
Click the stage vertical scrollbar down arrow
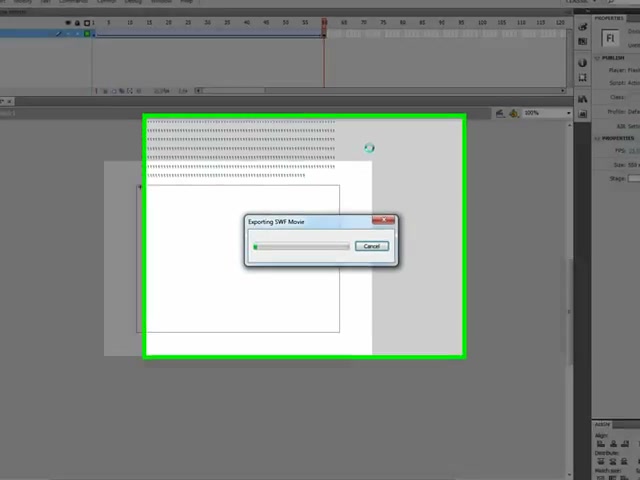(x=569, y=475)
